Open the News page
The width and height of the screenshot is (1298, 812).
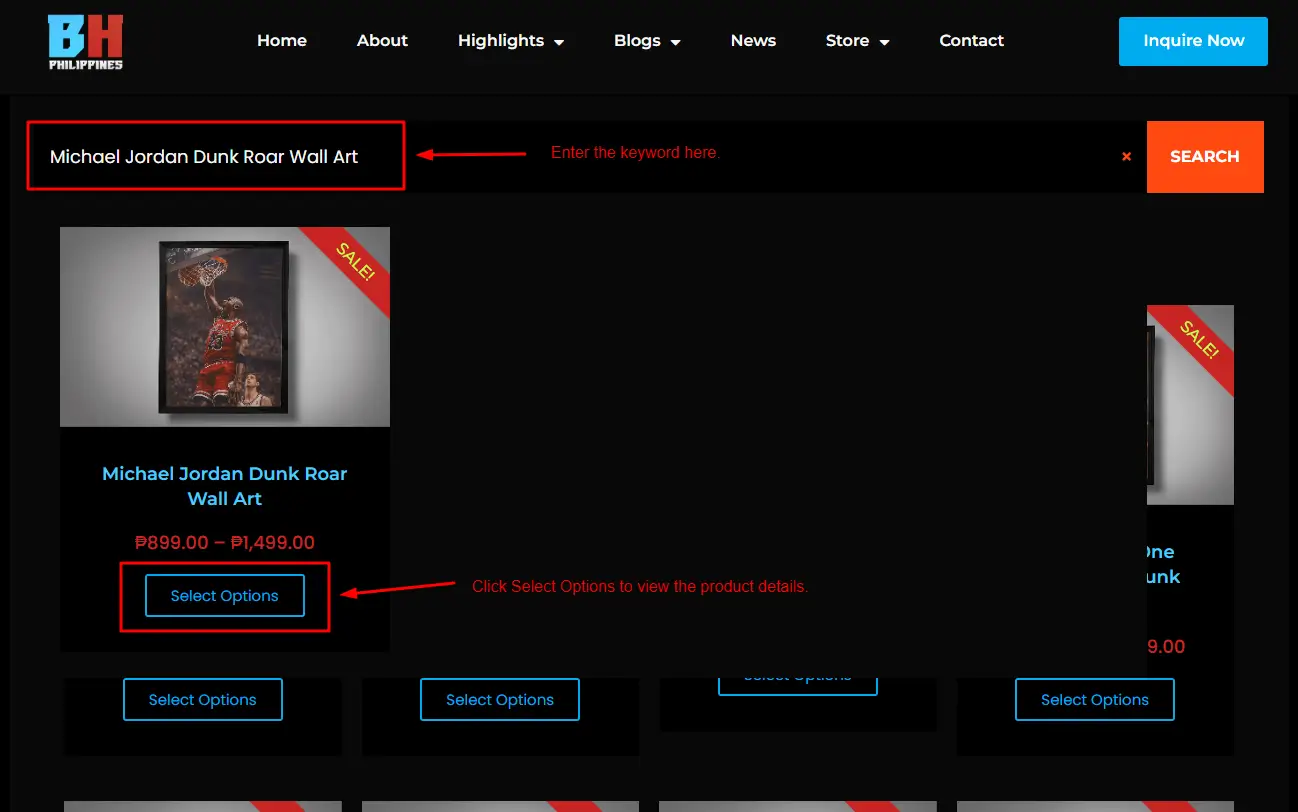point(753,41)
